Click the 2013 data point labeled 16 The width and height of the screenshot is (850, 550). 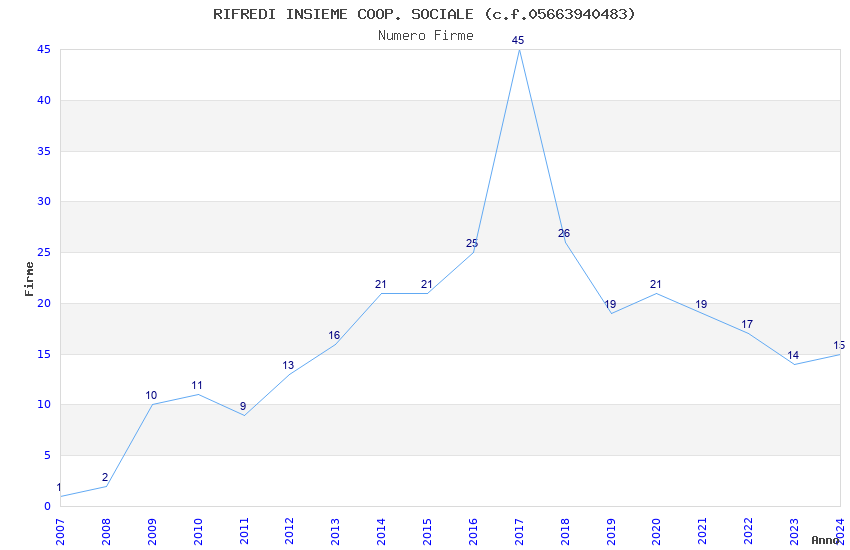pos(334,335)
